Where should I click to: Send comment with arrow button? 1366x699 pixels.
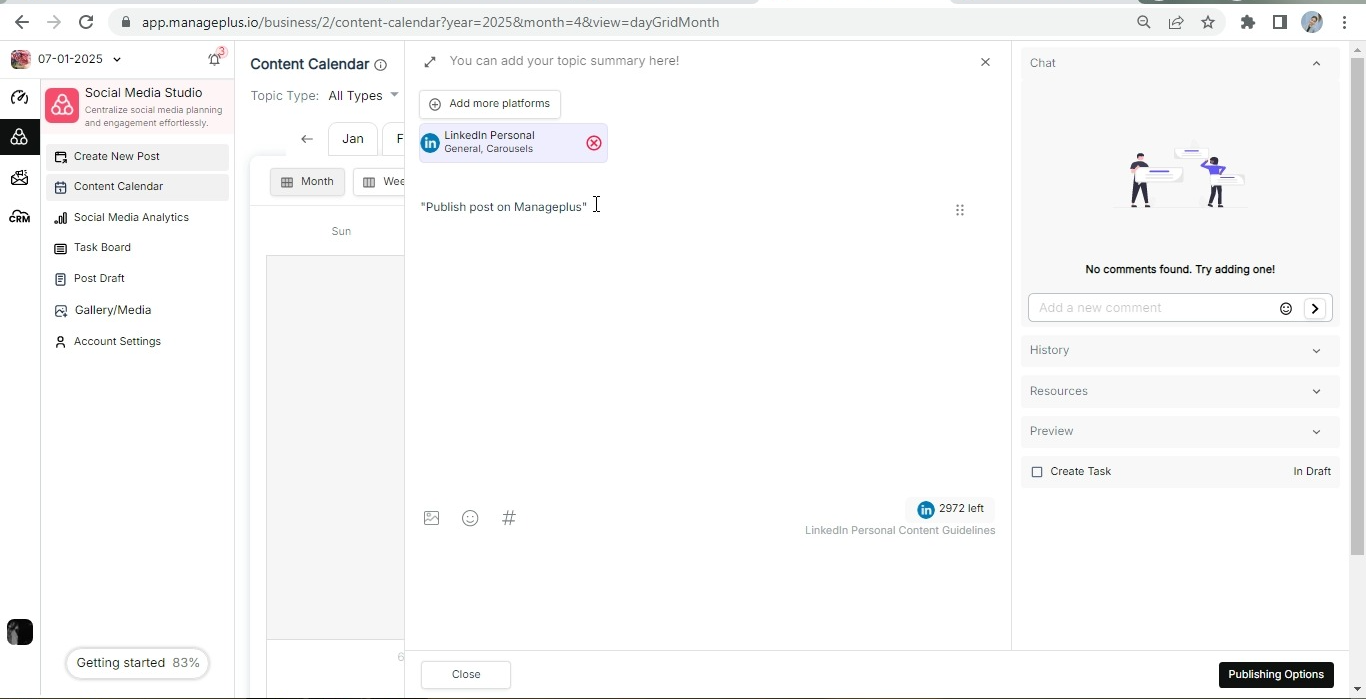coord(1315,309)
